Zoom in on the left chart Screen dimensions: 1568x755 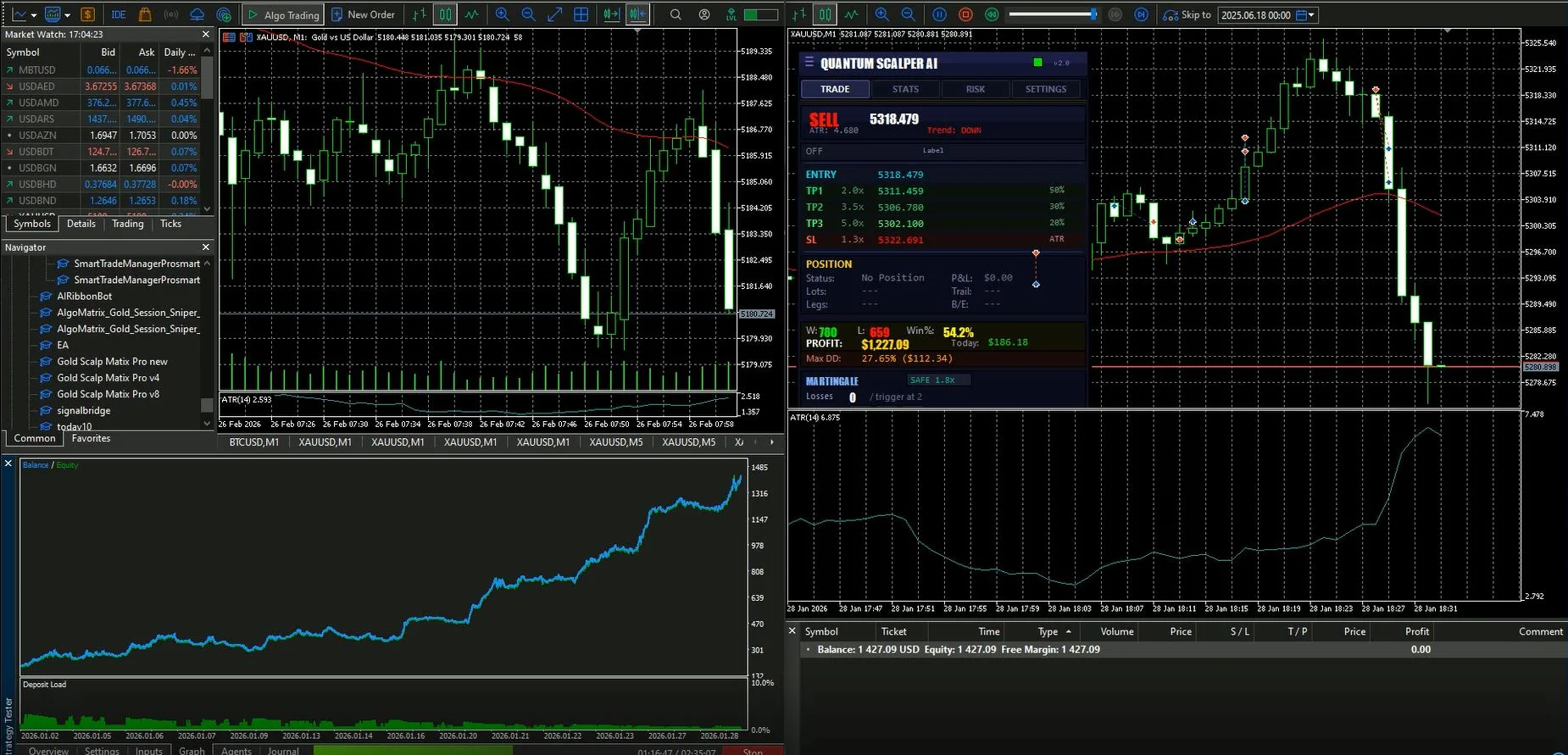tap(503, 14)
